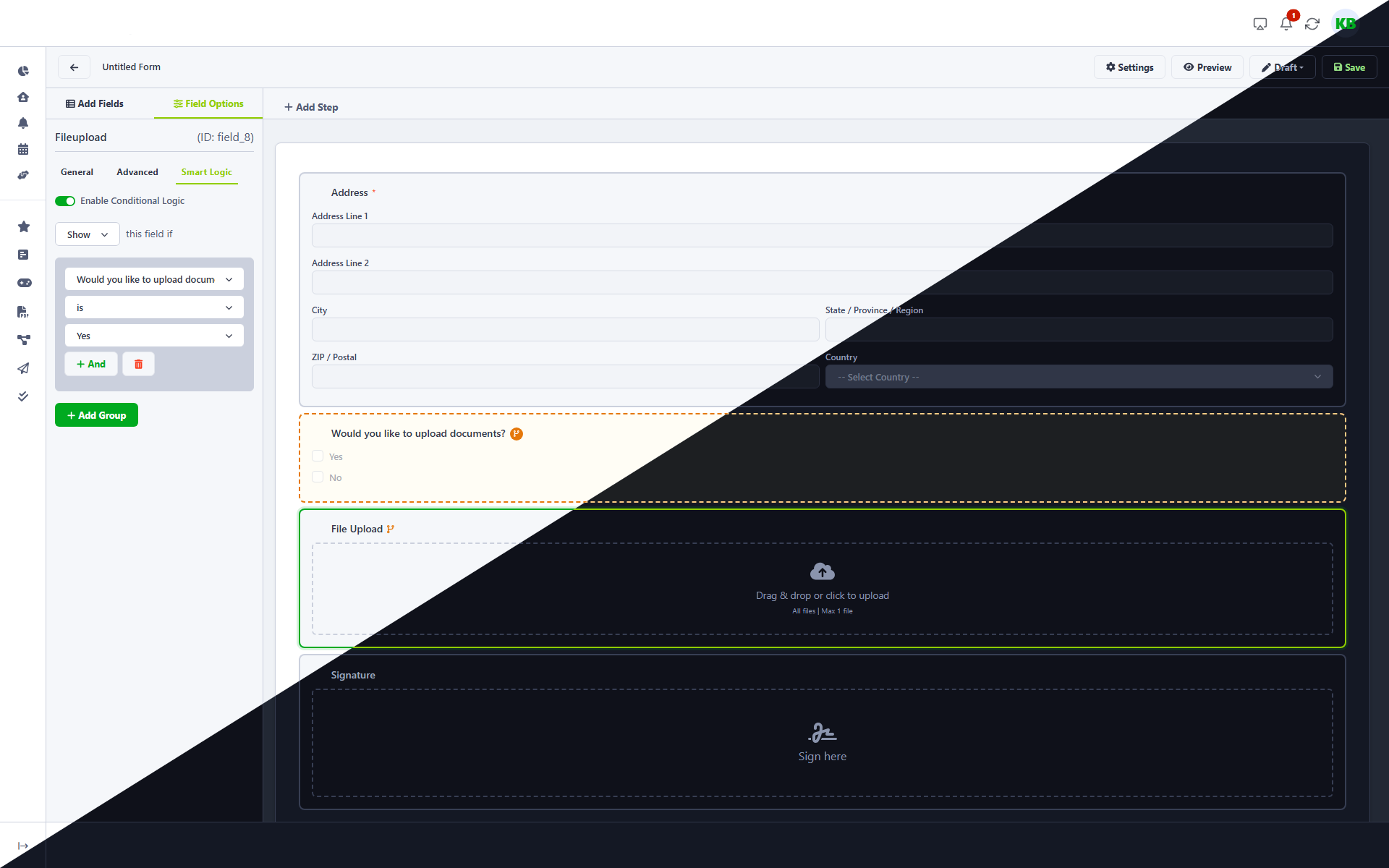Switch to the Add Fields tab
This screenshot has height=868, width=1389.
tap(94, 103)
